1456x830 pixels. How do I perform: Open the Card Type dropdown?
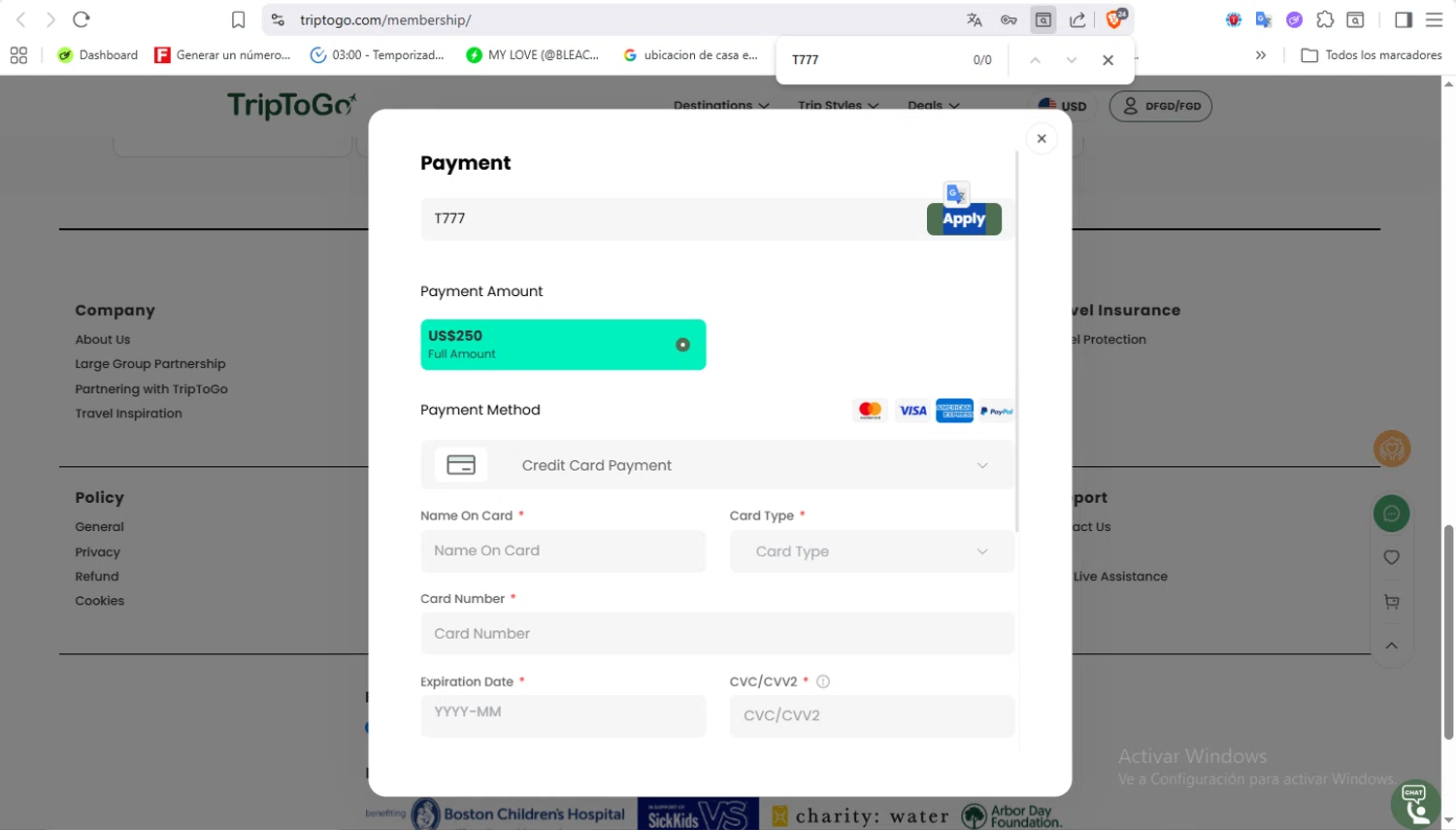872,551
